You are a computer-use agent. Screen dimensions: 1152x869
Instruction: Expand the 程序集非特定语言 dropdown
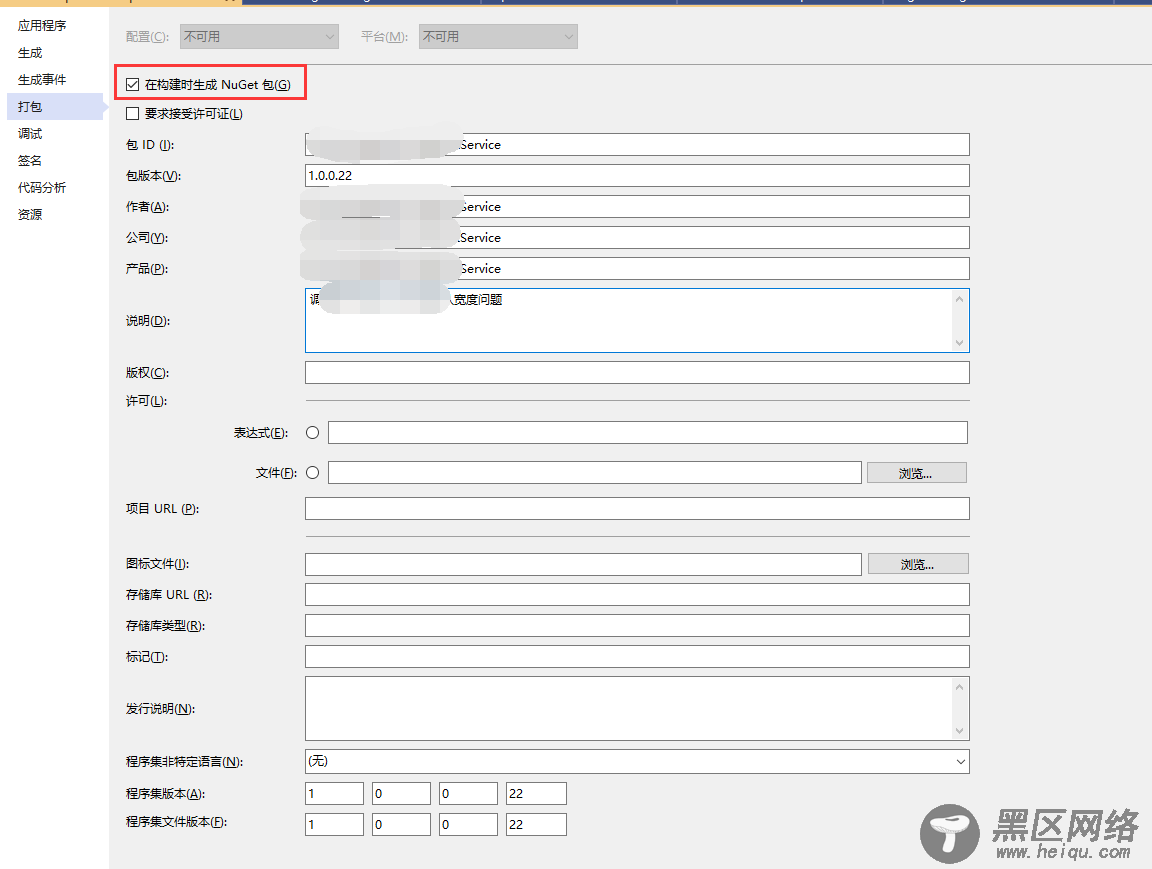[637, 762]
